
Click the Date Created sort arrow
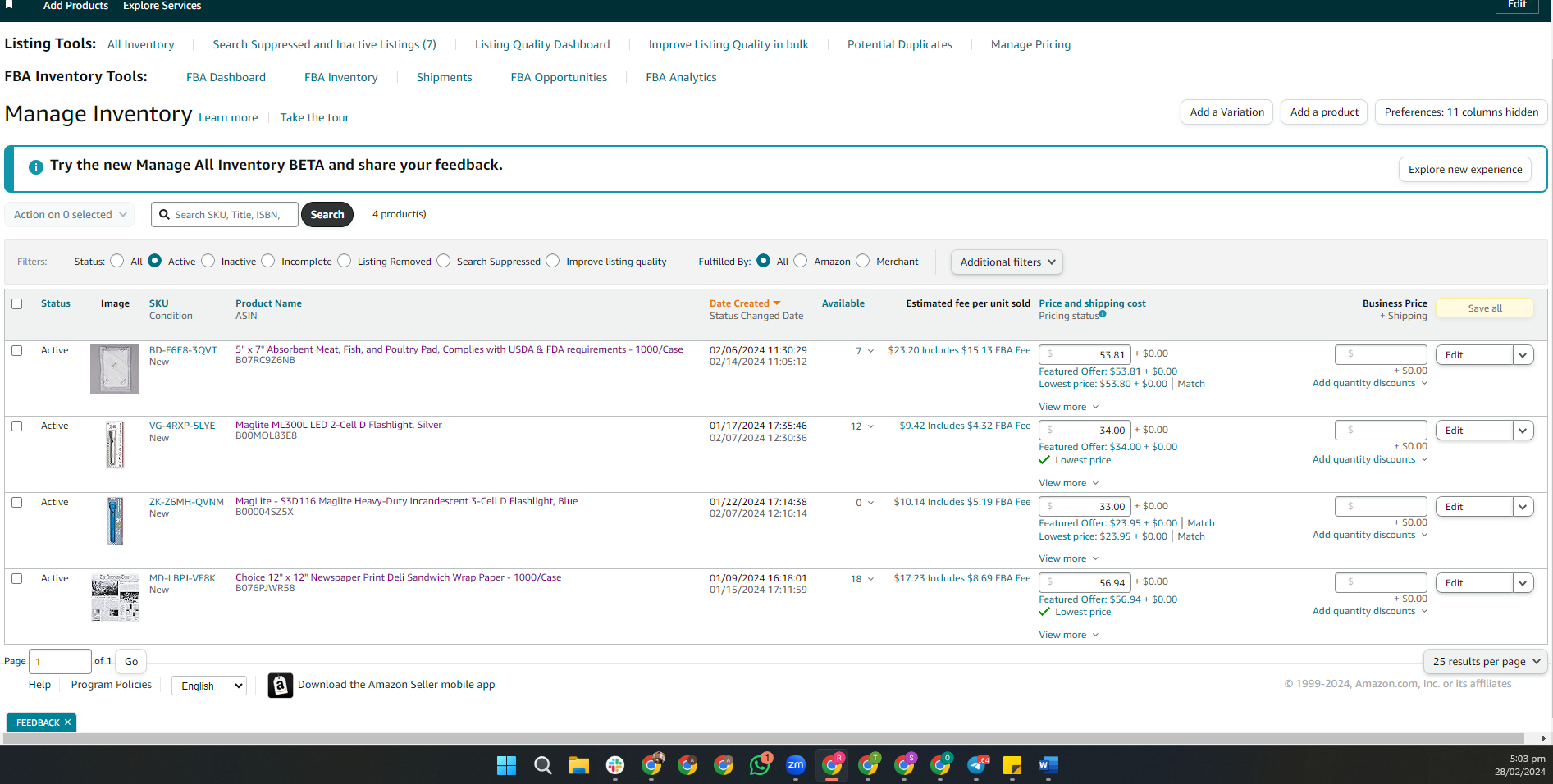tap(777, 303)
